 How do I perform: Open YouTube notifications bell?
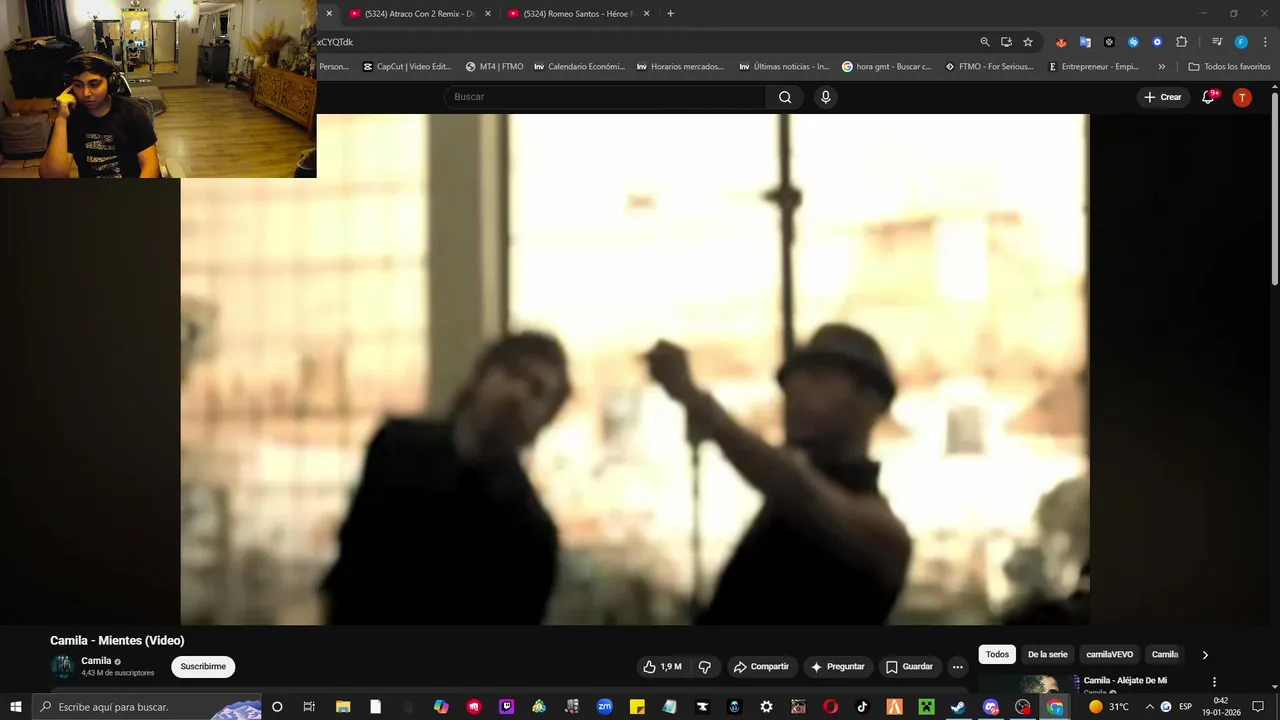point(1208,97)
